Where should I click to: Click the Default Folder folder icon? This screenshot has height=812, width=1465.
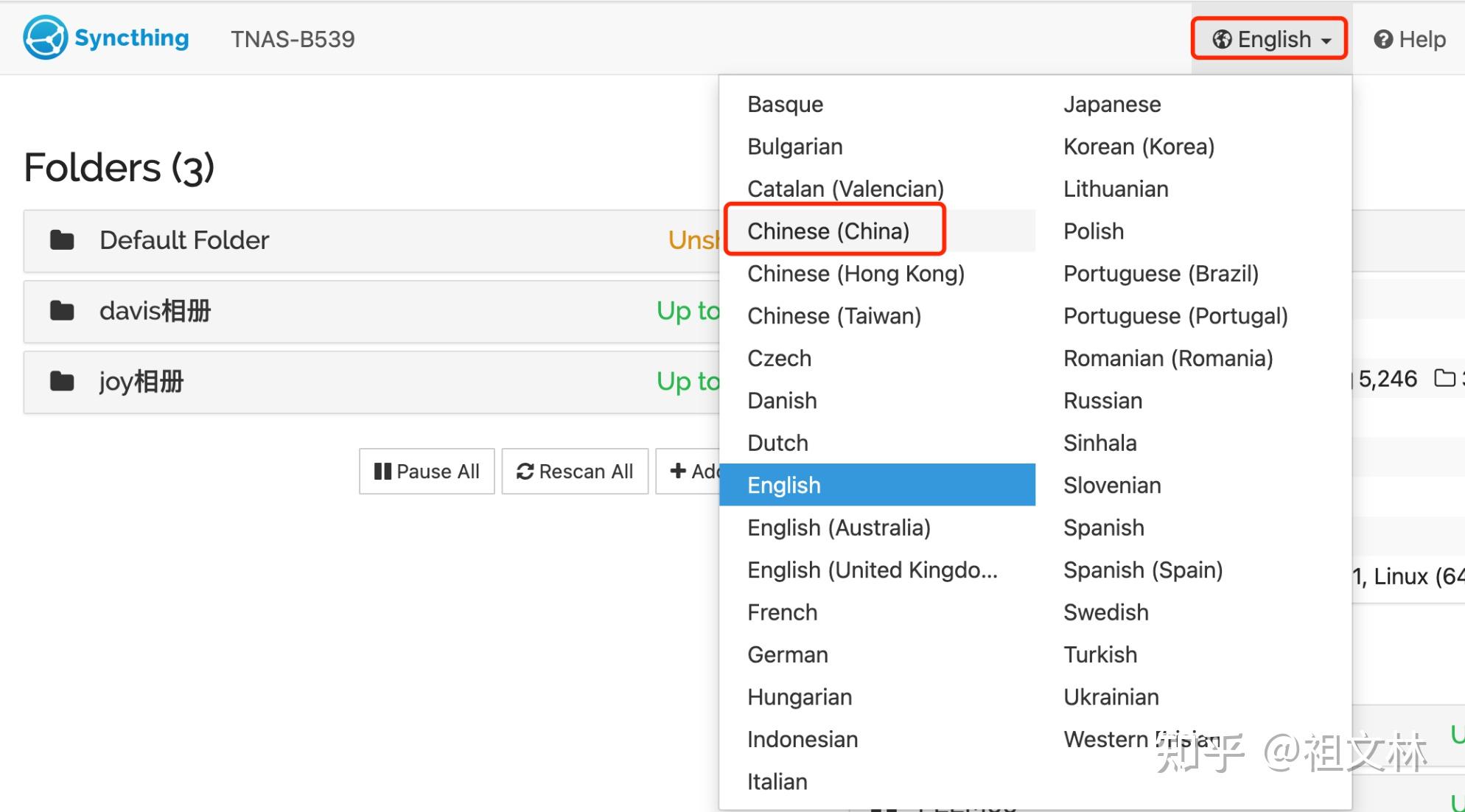62,240
